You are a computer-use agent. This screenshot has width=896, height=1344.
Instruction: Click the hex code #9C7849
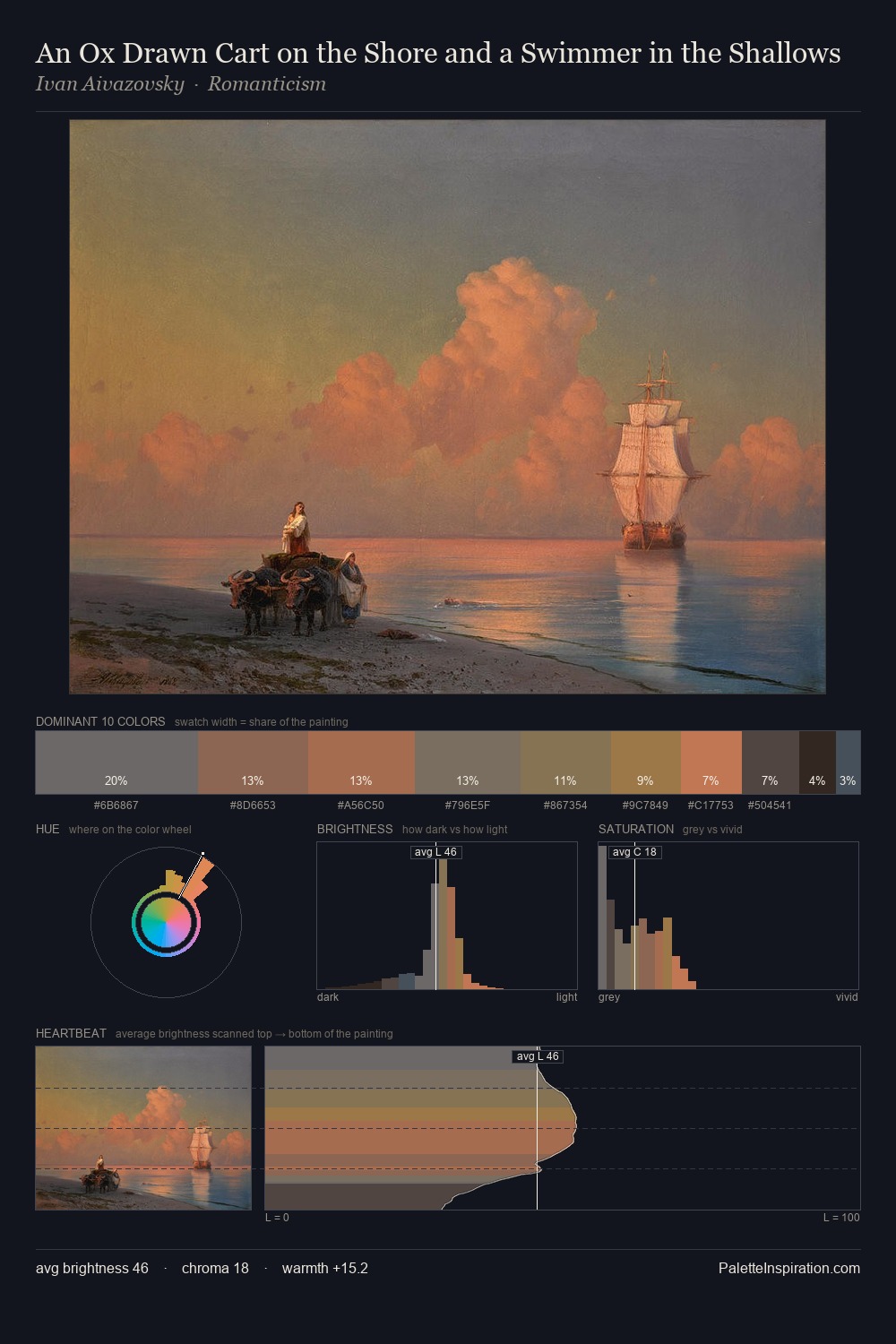pyautogui.click(x=645, y=806)
